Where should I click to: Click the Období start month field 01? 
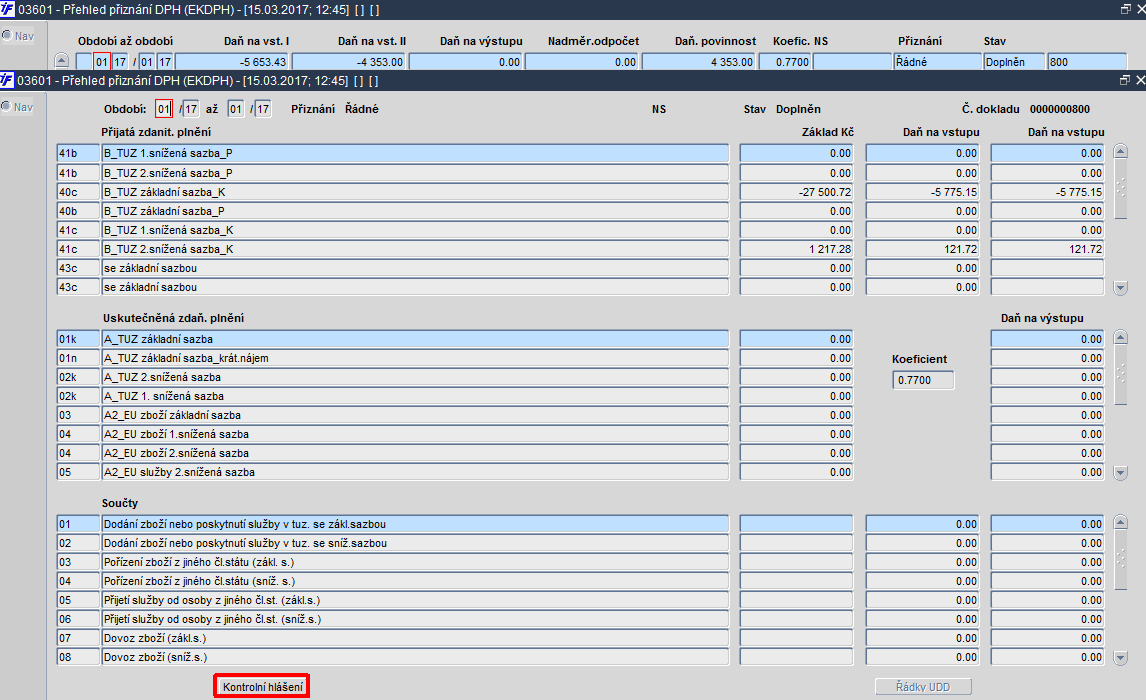[164, 109]
